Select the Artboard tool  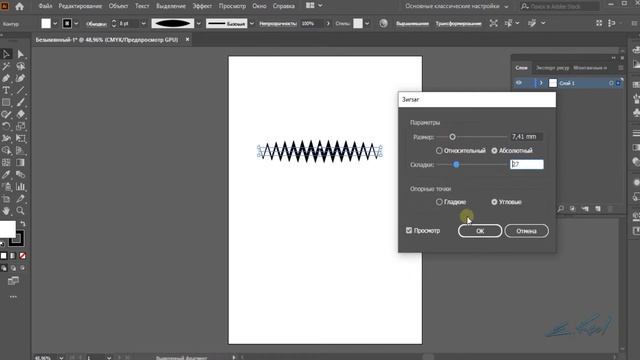6,199
